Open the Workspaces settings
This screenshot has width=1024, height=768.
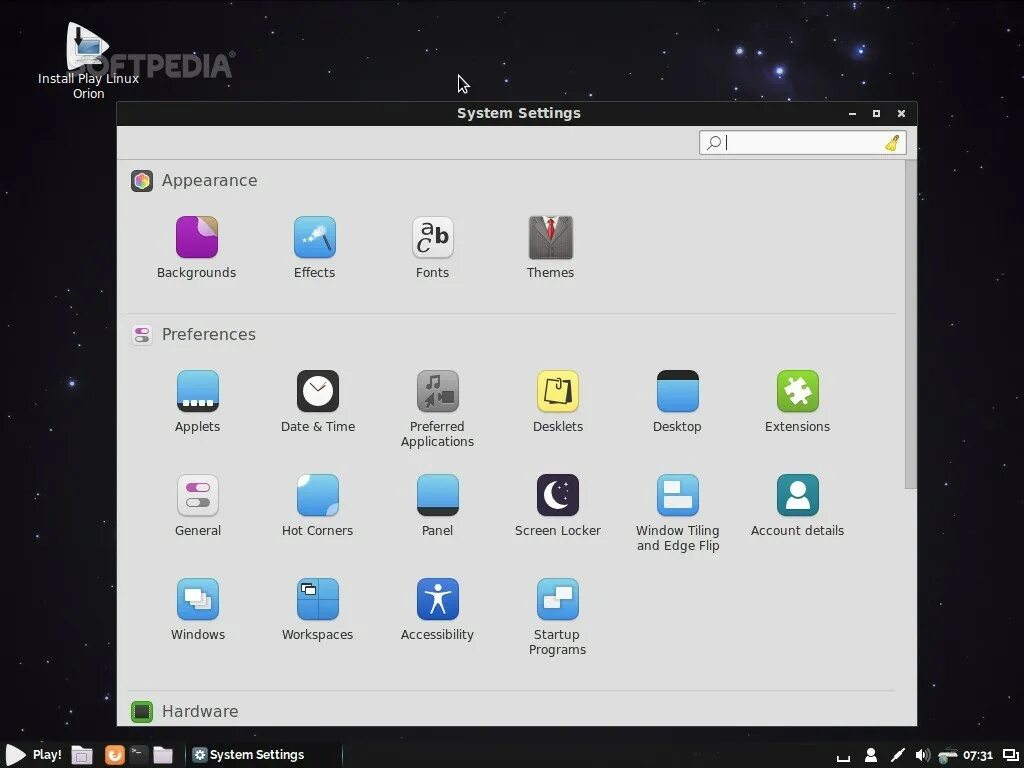coord(317,609)
